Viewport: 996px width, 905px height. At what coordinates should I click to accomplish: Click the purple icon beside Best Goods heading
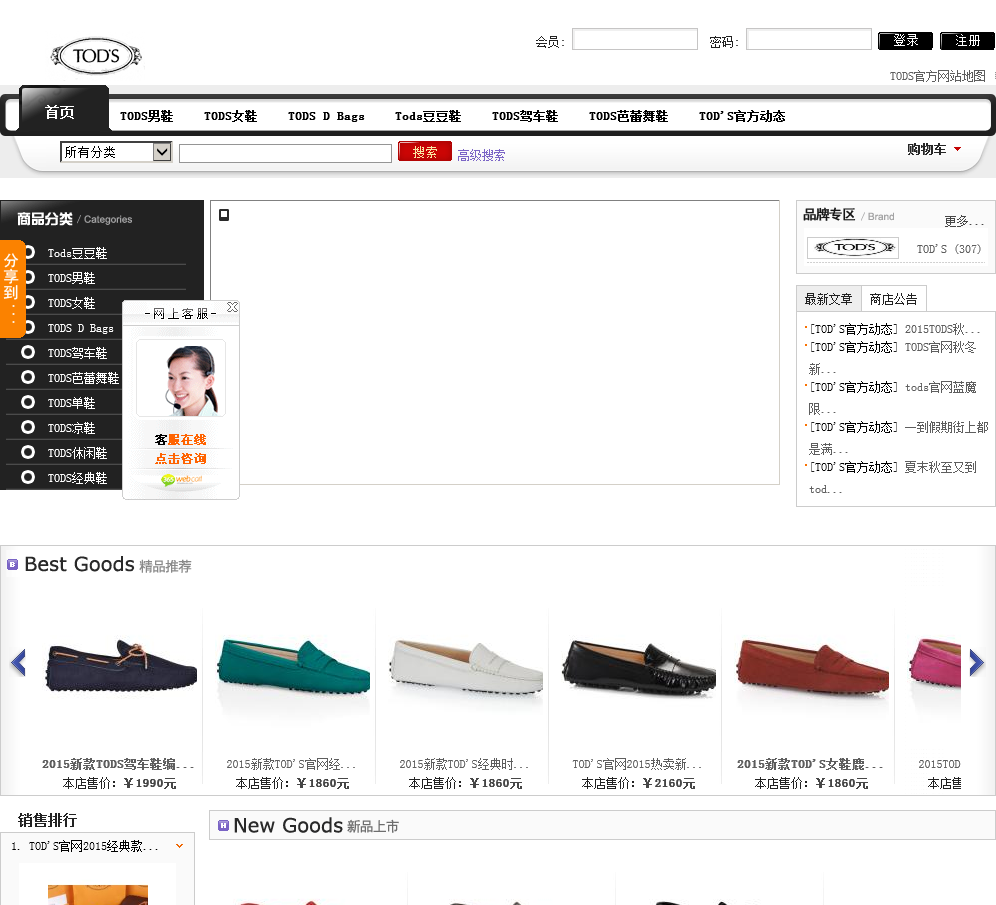(x=12, y=564)
